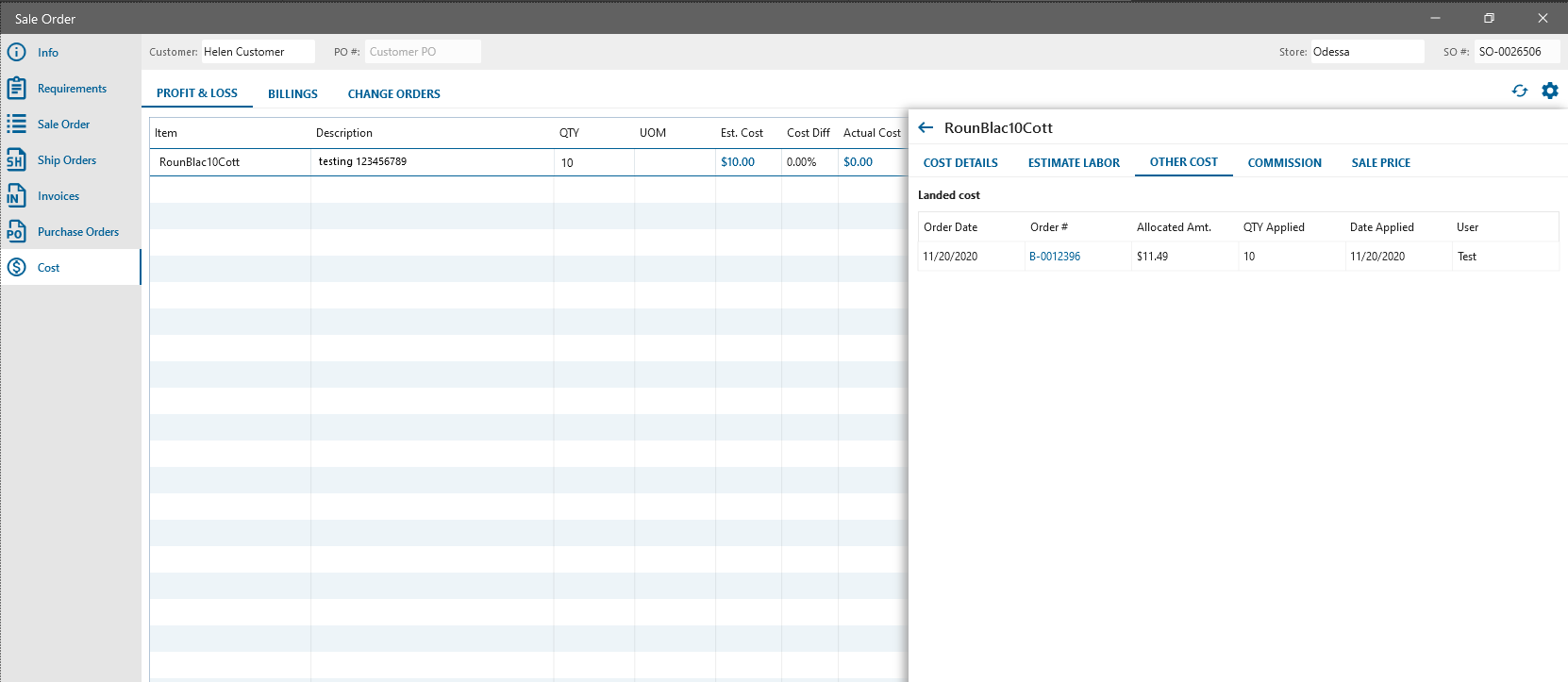Click the $0.00 actual cost link
1568x682 pixels.
(859, 162)
